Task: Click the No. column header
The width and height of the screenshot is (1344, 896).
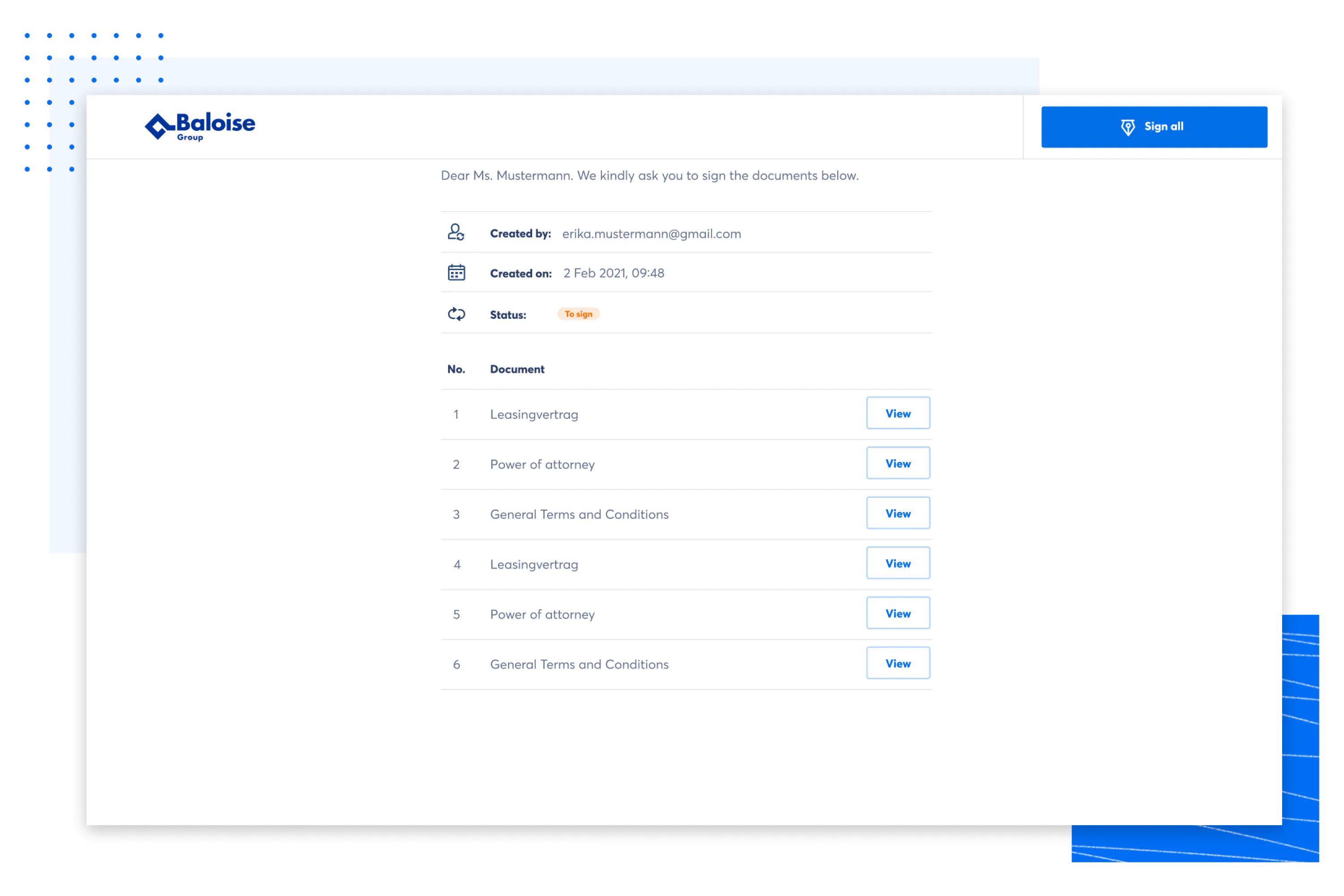Action: point(456,369)
